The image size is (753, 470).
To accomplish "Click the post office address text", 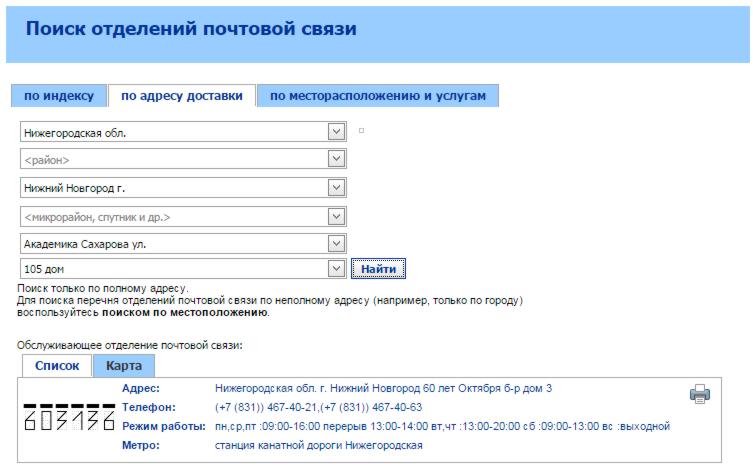I will click(384, 388).
